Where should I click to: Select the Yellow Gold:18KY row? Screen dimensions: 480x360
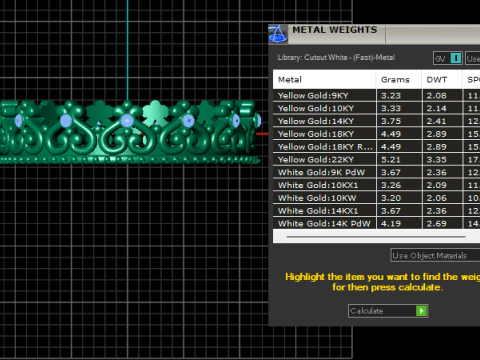(376, 134)
